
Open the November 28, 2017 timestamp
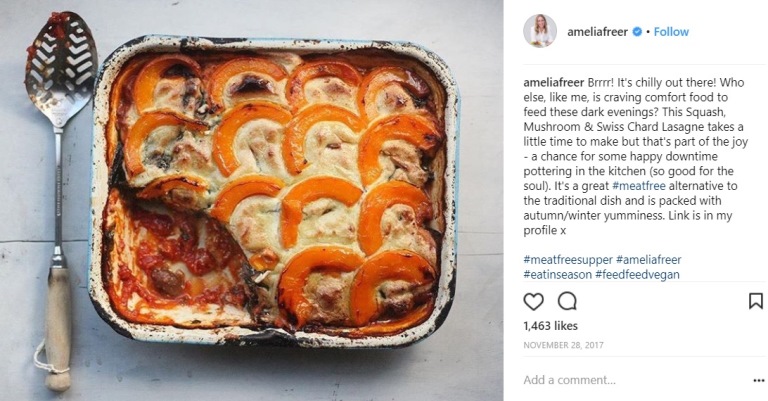pos(563,345)
